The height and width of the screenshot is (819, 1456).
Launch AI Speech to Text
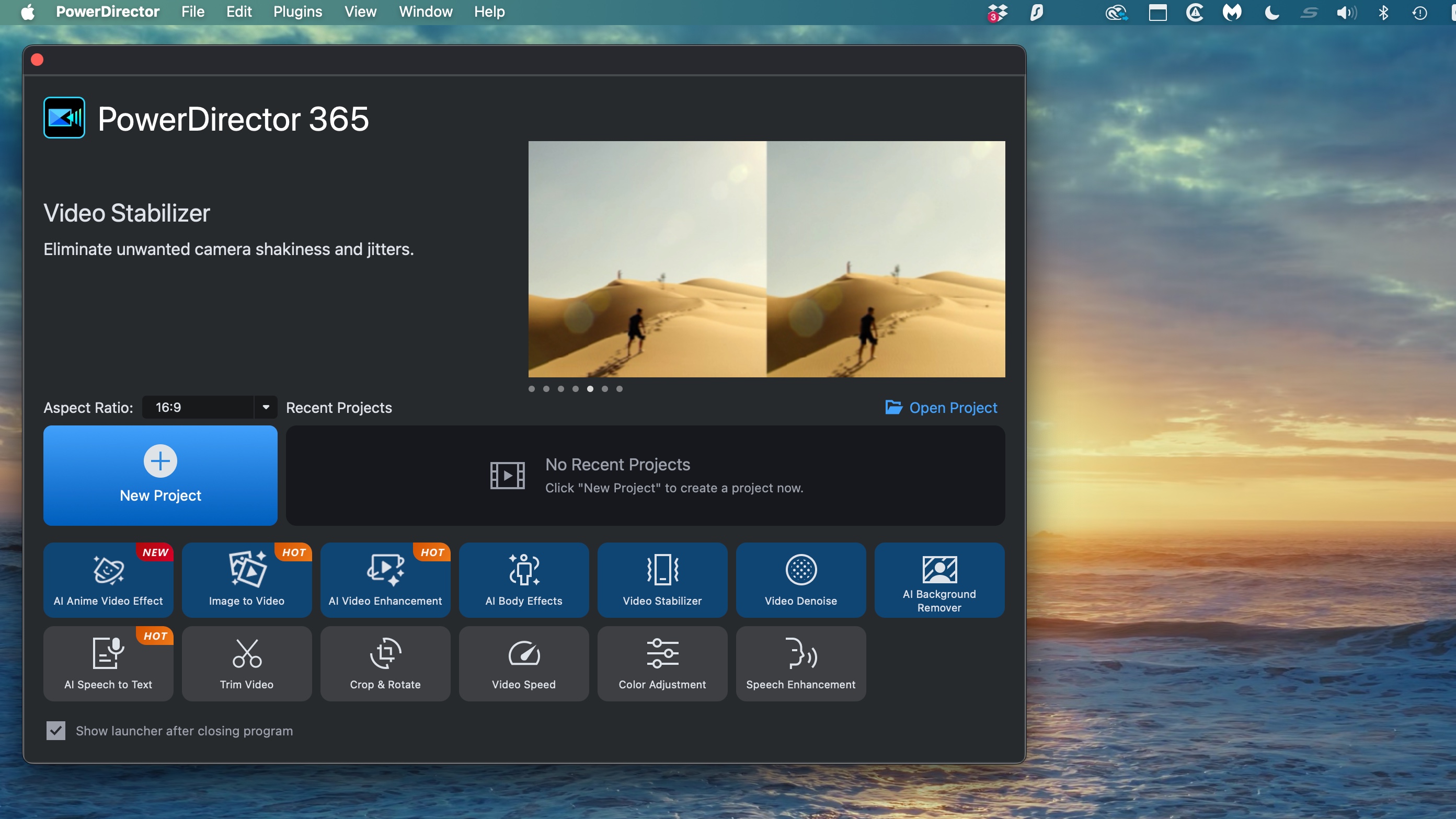(x=108, y=664)
